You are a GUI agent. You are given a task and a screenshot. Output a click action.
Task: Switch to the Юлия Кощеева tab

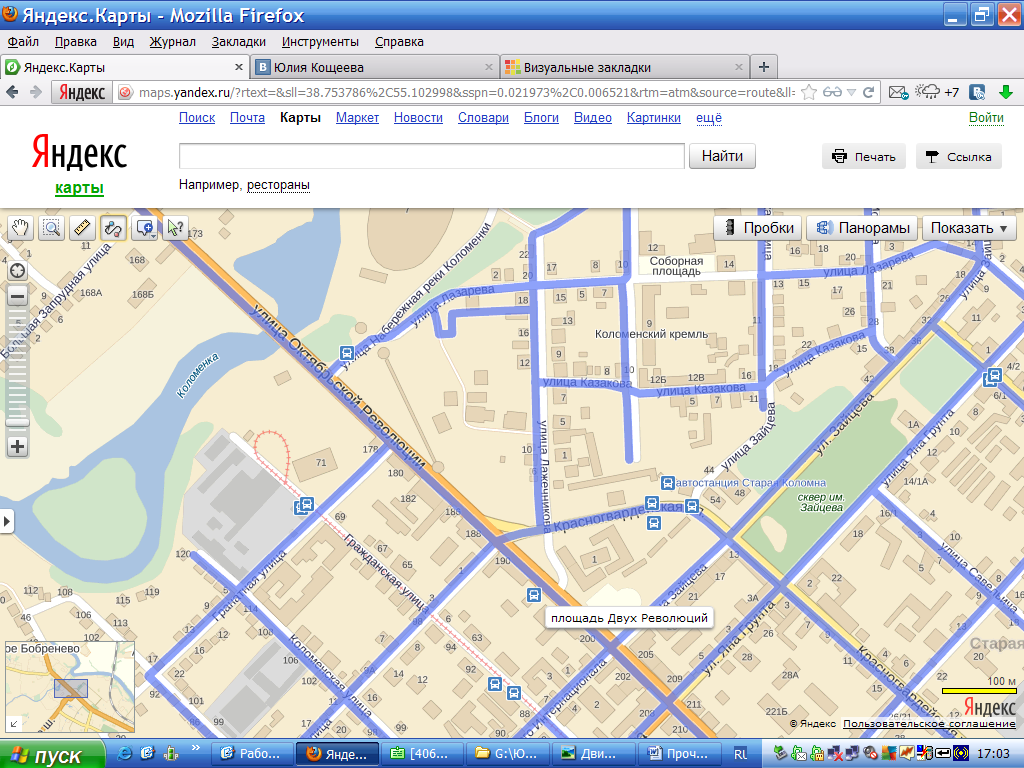(374, 67)
